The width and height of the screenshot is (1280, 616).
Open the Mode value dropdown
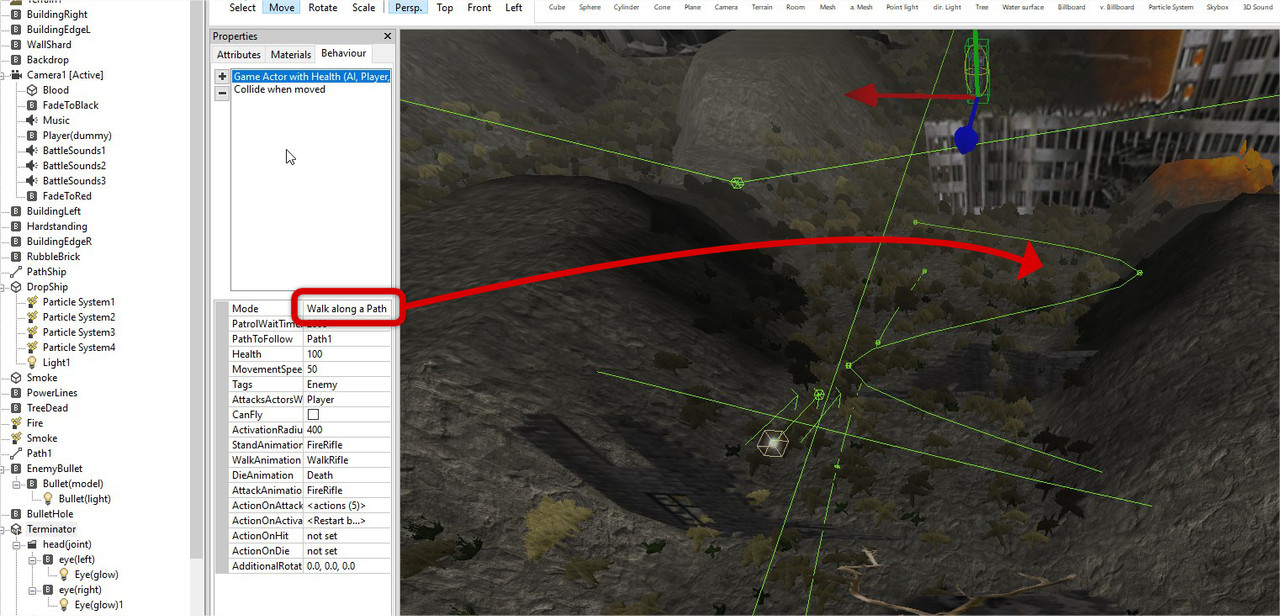(x=347, y=309)
